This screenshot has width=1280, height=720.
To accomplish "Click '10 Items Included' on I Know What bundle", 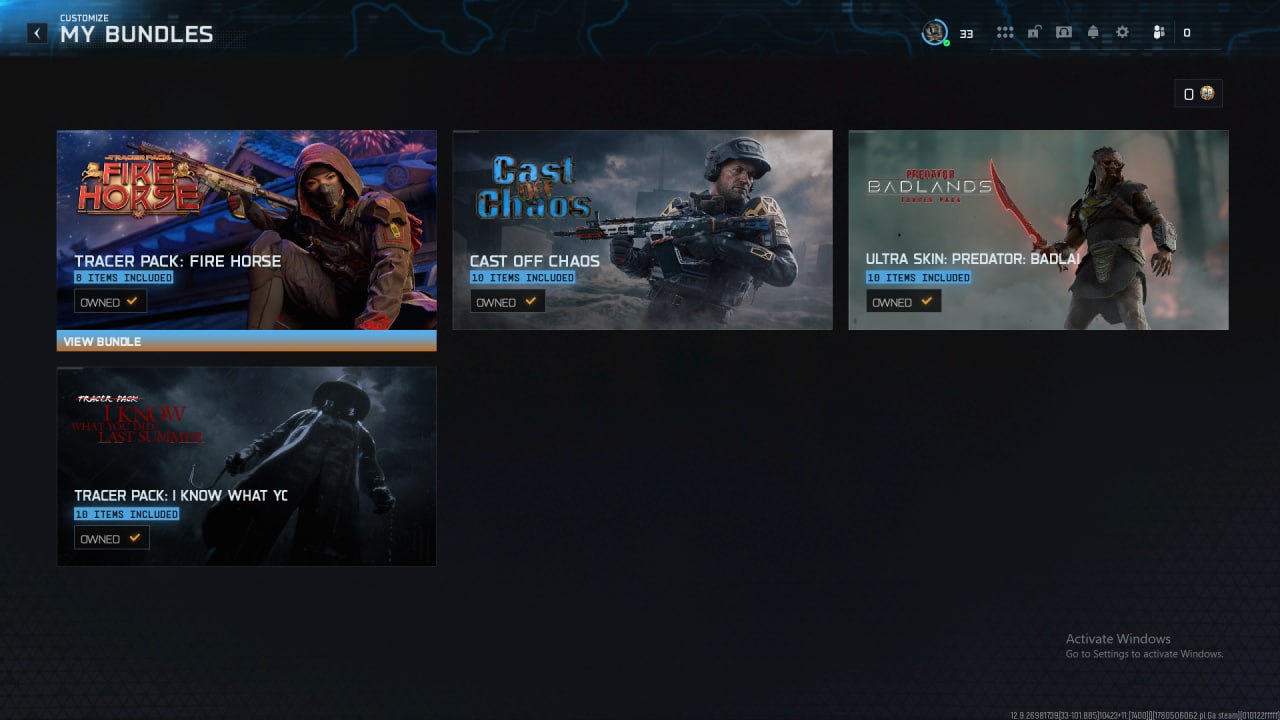I will [x=127, y=514].
